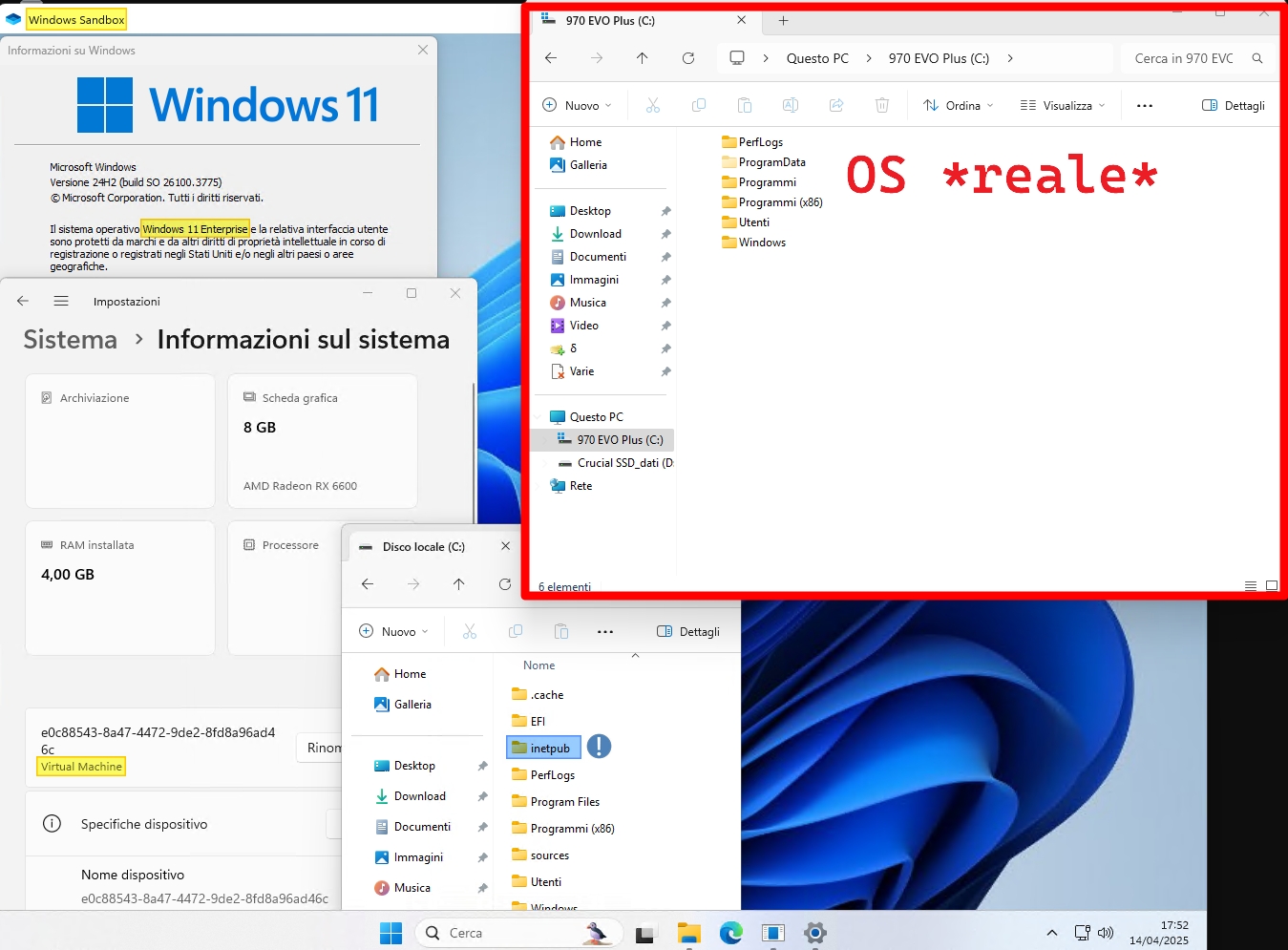This screenshot has height=950, width=1288.
Task: Switch to details list view icon in status bar
Action: point(1251,586)
